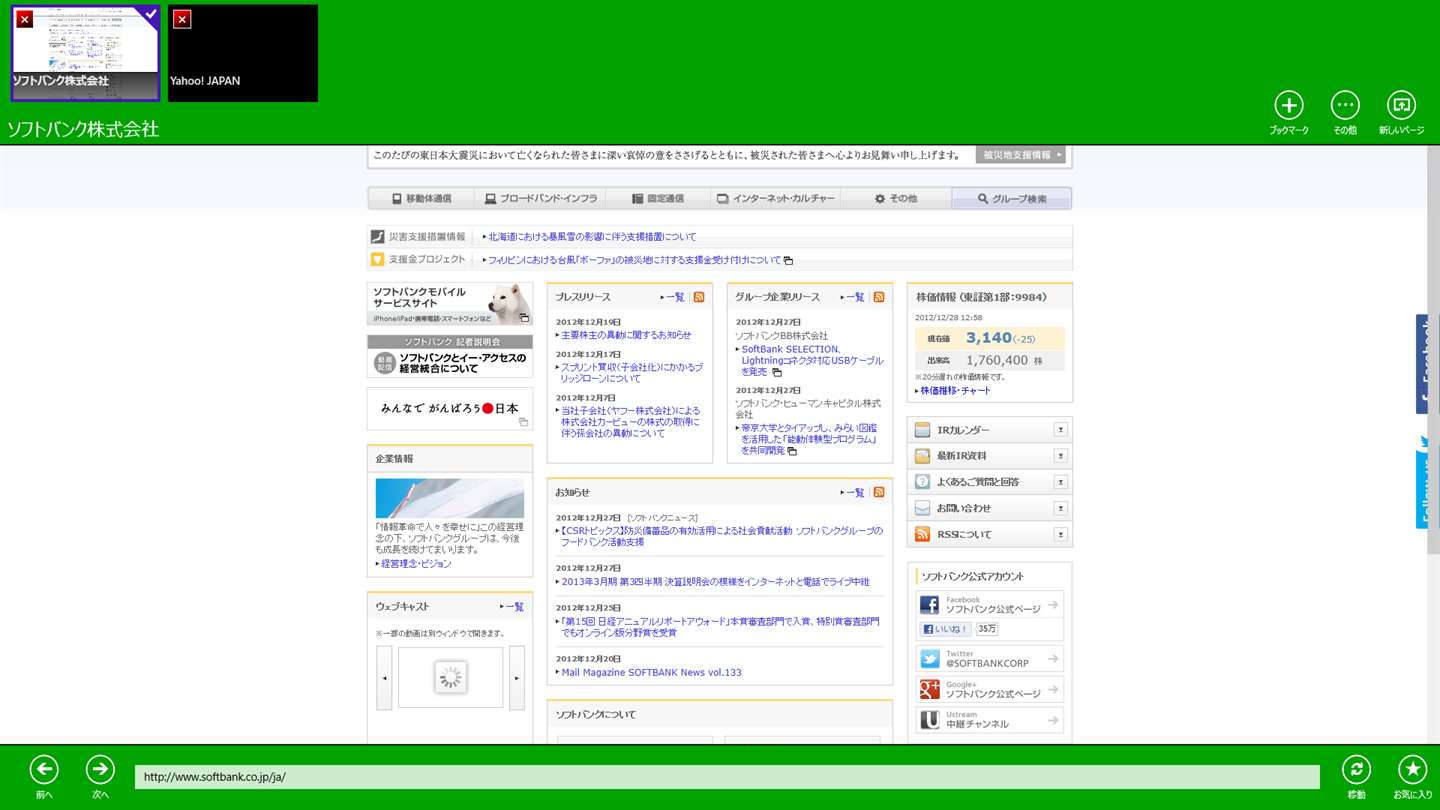Click the FAQ question mark icon
Viewport: 1440px width, 810px height.
pos(922,482)
